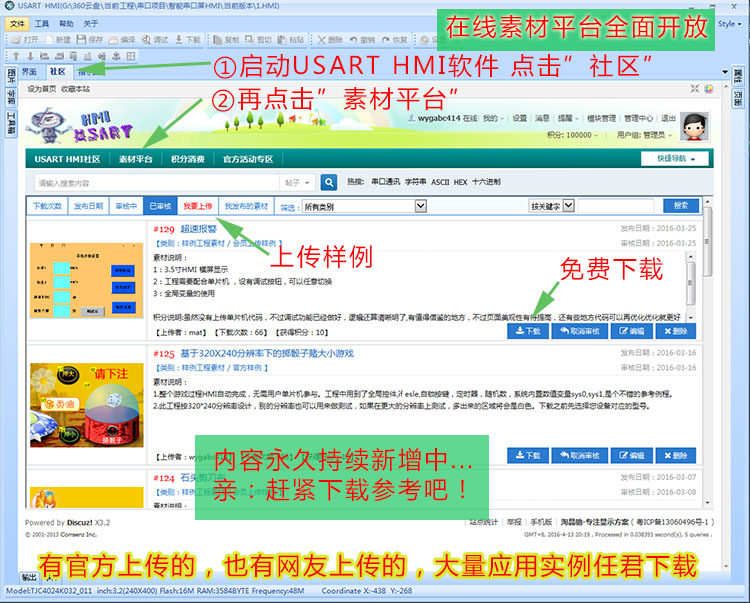Click the #129 超速报警 thumbnail
The image size is (750, 603).
click(x=87, y=280)
